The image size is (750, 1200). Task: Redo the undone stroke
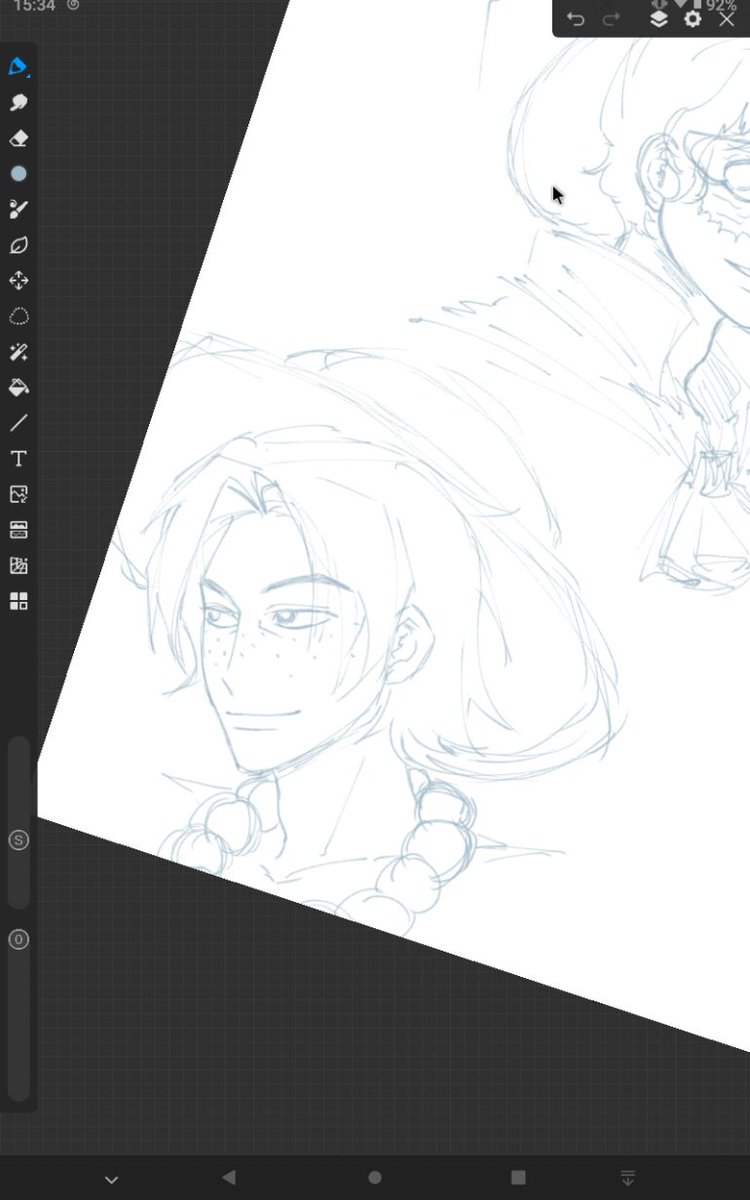[611, 19]
